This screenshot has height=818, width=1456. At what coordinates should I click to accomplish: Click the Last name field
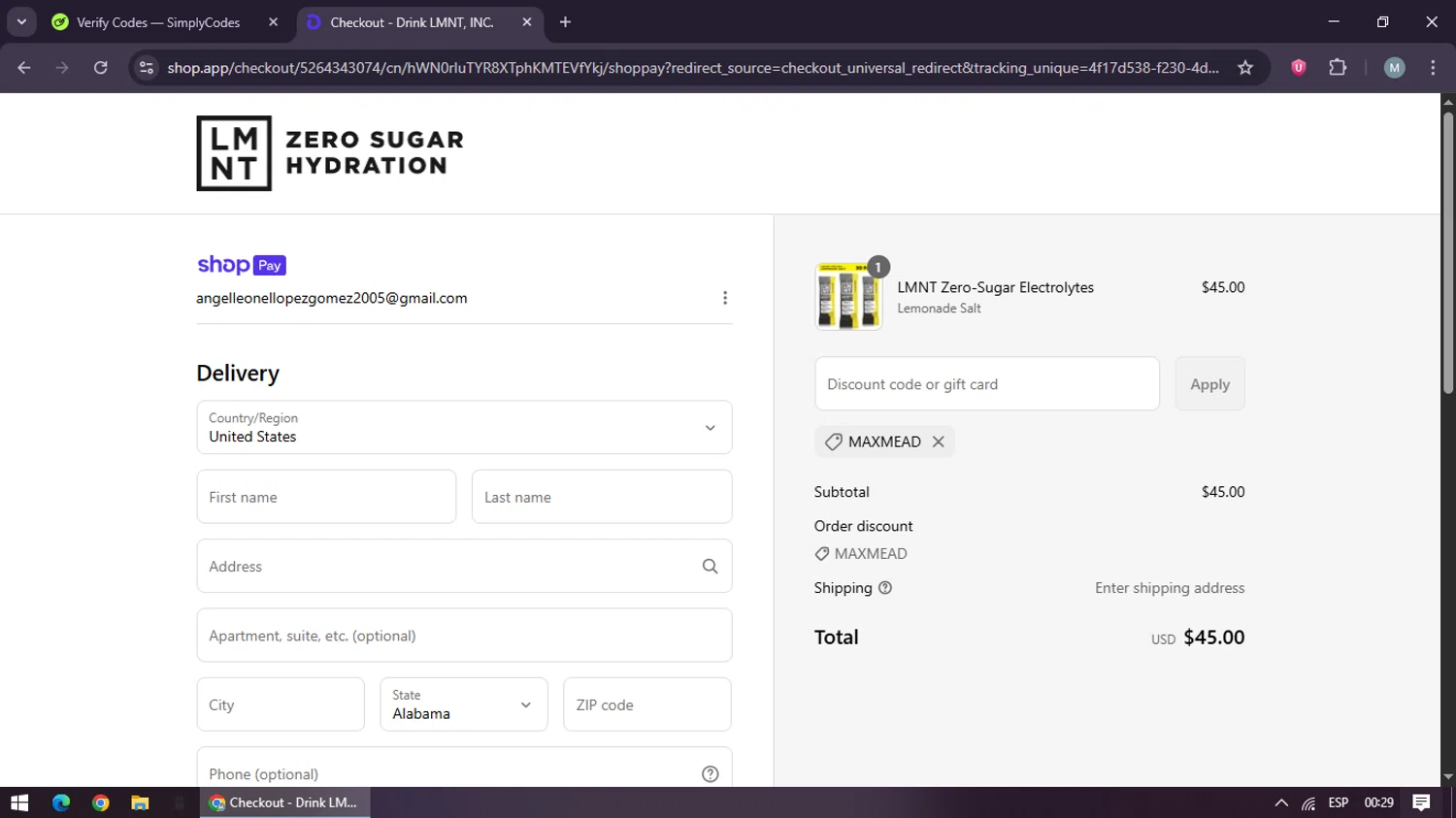tap(602, 497)
